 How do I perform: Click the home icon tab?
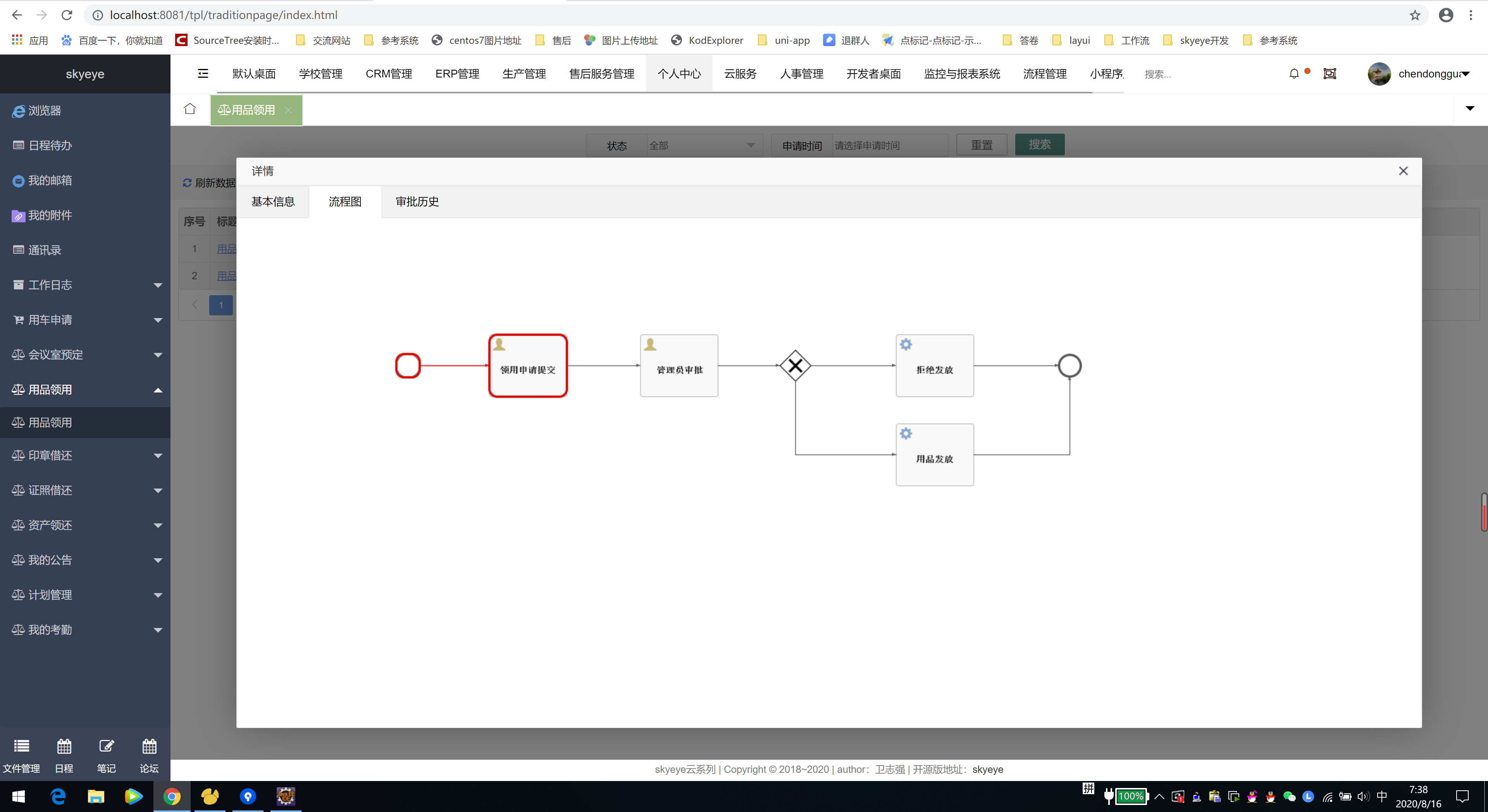coord(190,109)
